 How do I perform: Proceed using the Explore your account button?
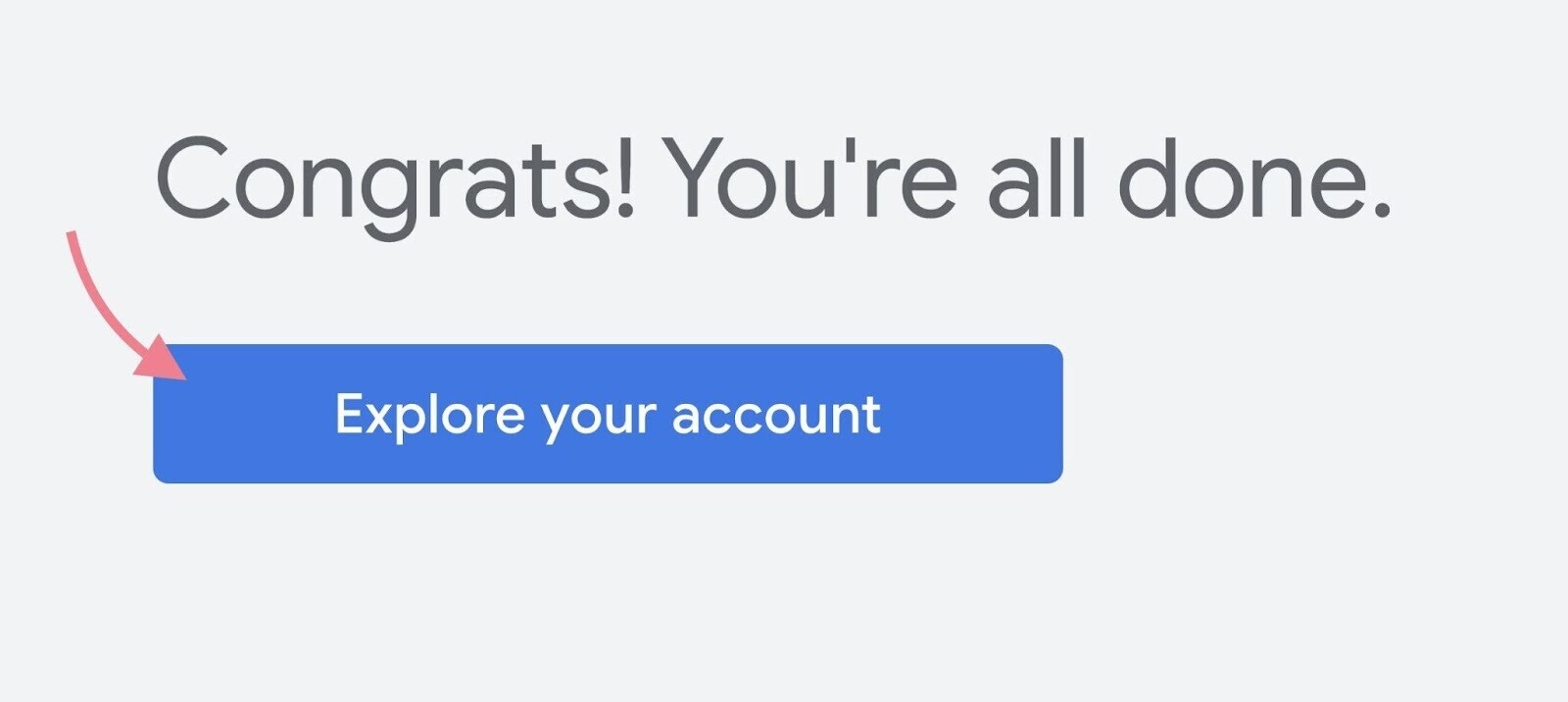click(x=608, y=414)
